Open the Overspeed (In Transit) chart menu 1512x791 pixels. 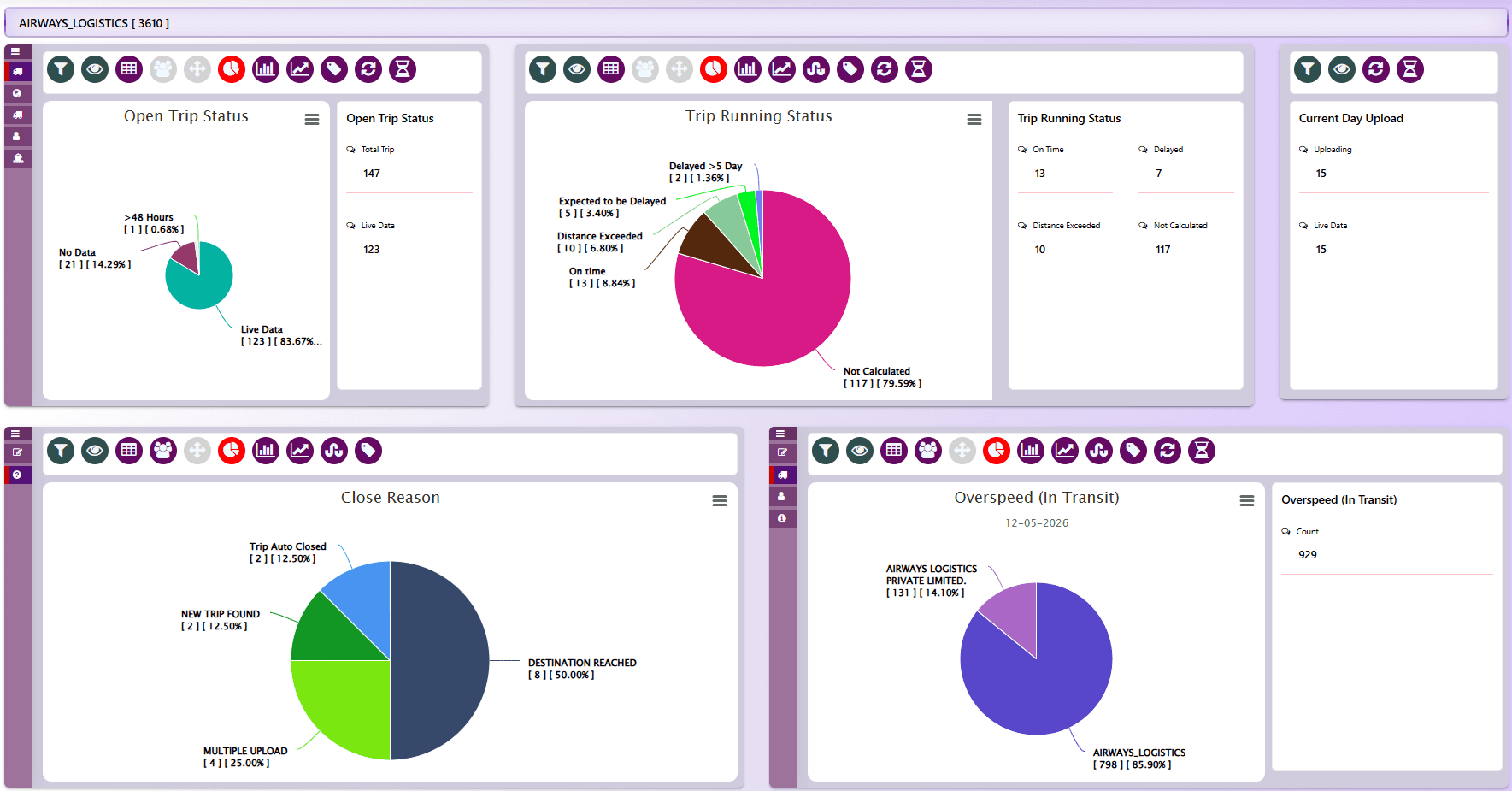pos(1247,501)
